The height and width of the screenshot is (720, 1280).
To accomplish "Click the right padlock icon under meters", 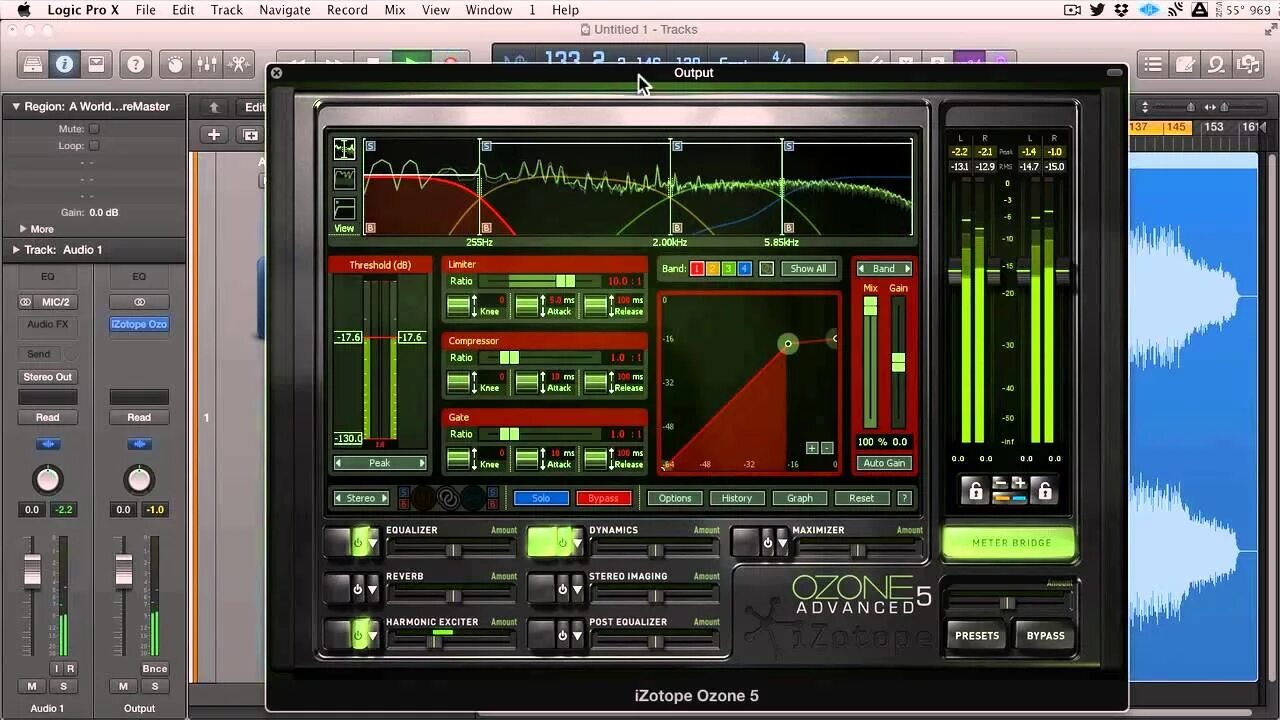I will point(1045,489).
